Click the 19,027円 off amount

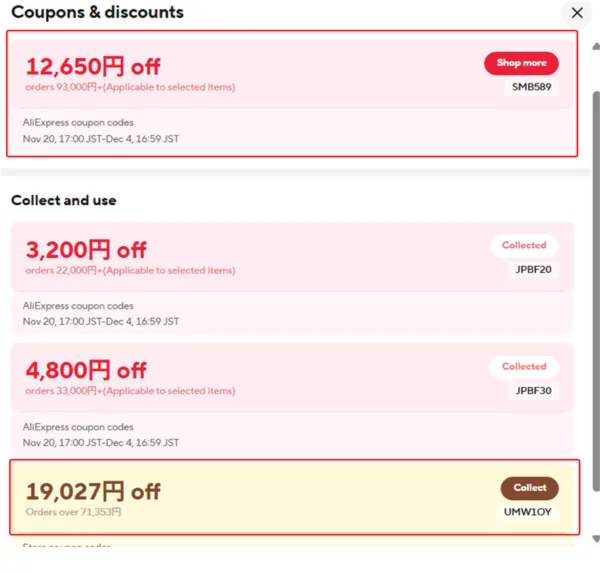pyautogui.click(x=93, y=491)
